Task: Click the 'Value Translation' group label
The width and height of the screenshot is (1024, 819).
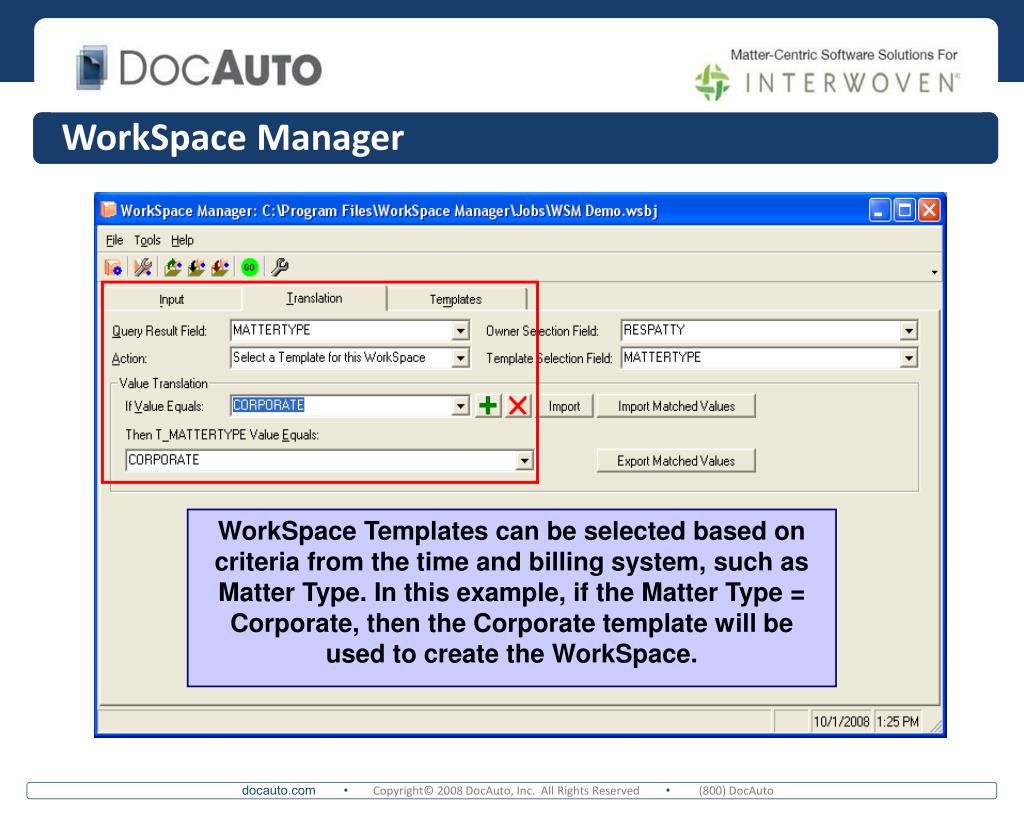Action: coord(163,383)
